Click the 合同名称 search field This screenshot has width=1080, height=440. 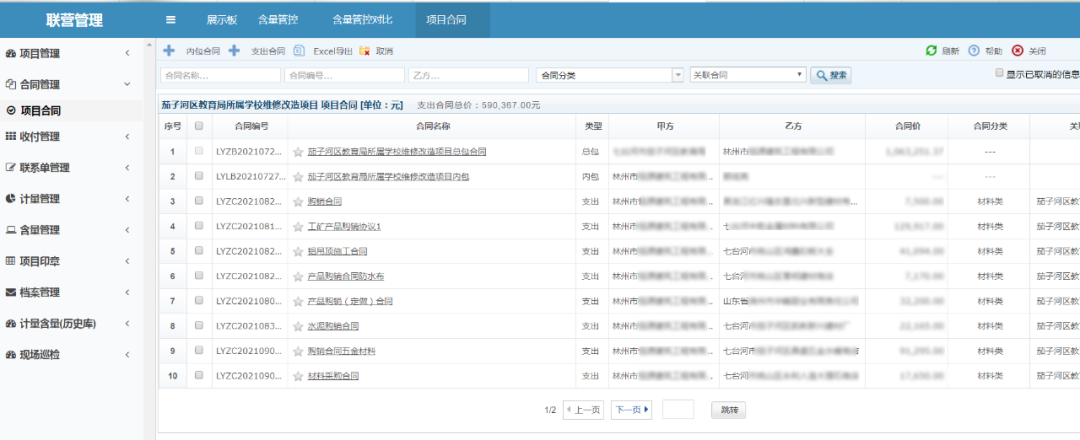(220, 75)
